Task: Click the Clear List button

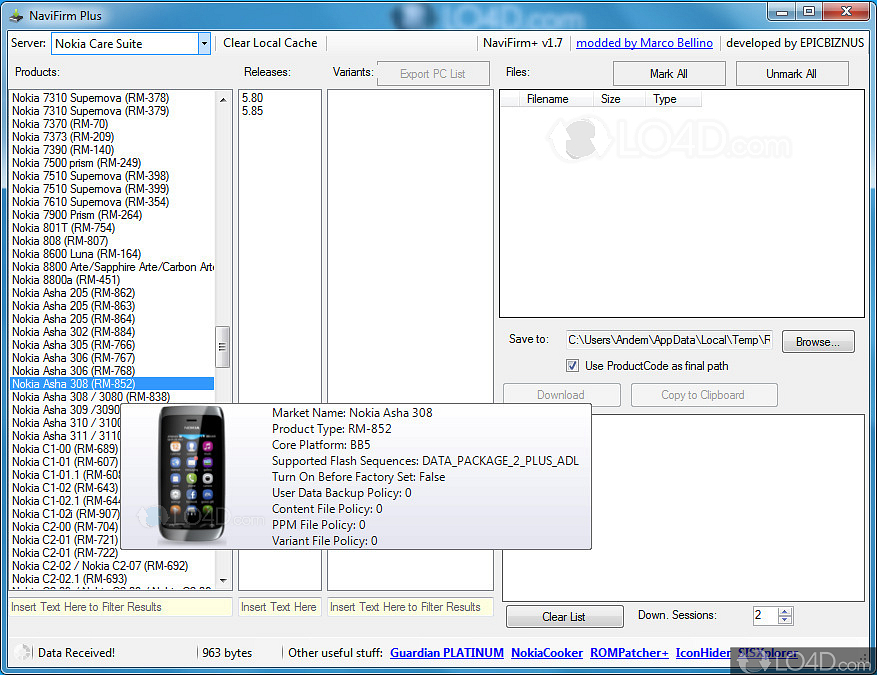Action: click(x=564, y=617)
